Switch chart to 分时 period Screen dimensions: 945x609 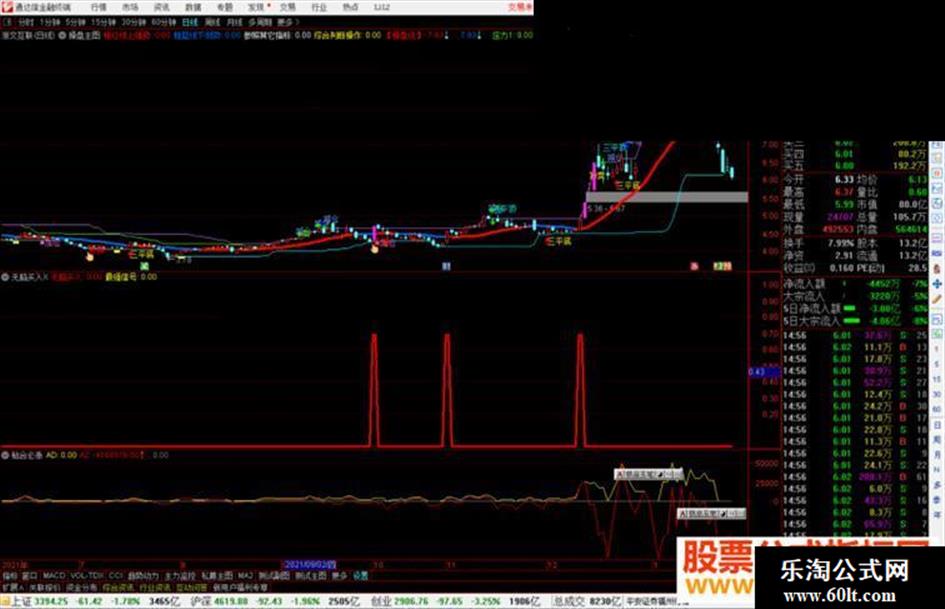pyautogui.click(x=25, y=22)
